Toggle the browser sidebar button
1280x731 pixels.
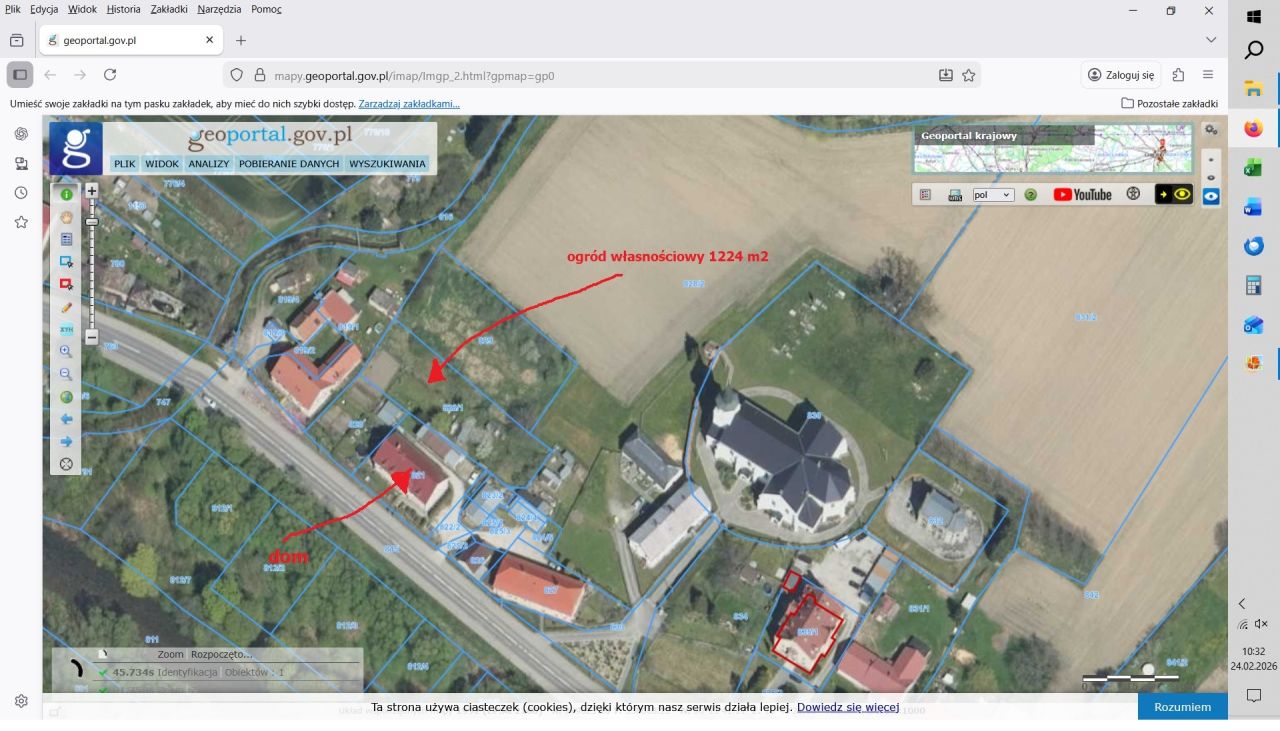tap(20, 75)
